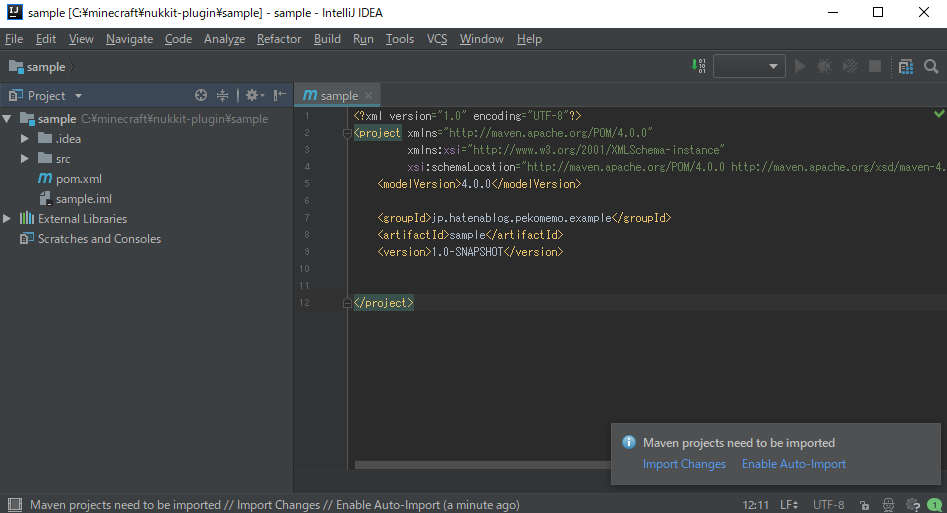Click Import Changes link in notification
Image resolution: width=947 pixels, height=513 pixels.
click(684, 464)
